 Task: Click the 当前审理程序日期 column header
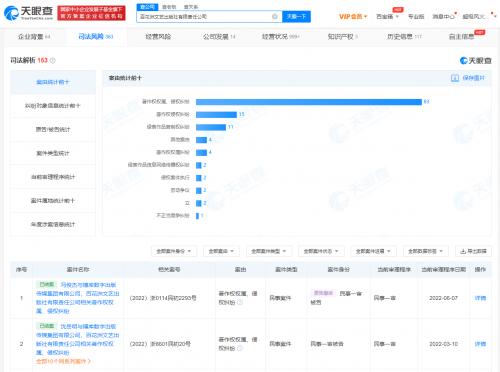click(443, 269)
